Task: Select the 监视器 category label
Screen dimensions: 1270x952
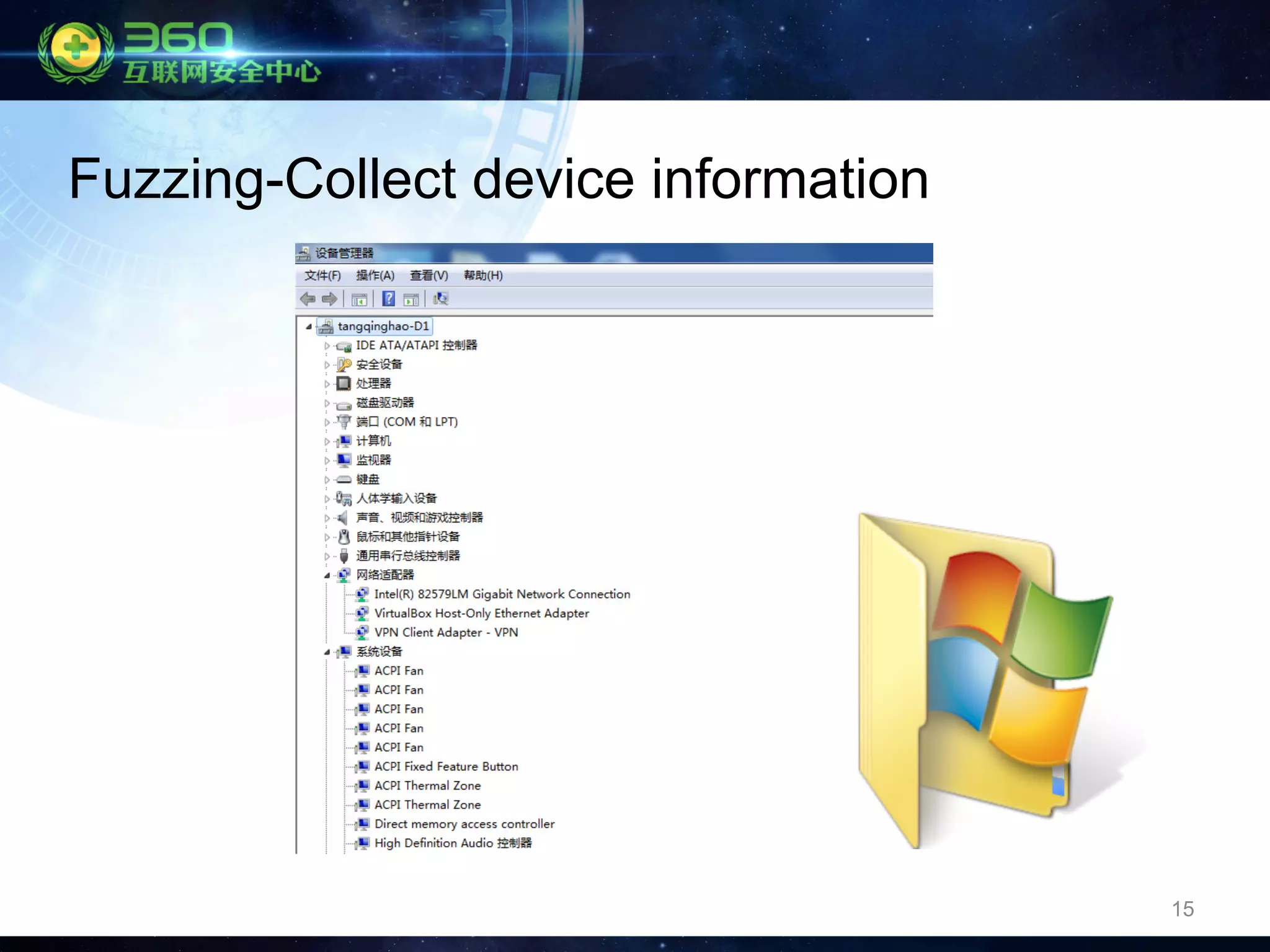Action: 373,461
